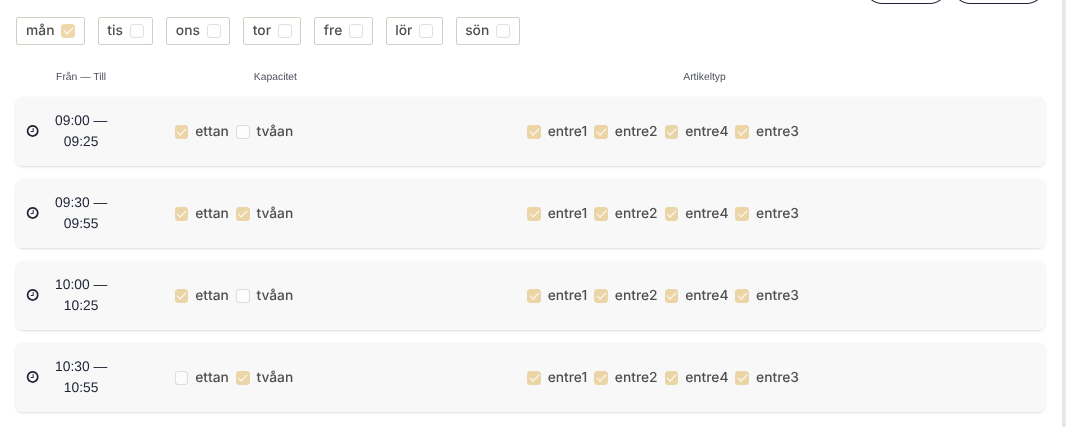The image size is (1066, 427).
Task: Enable ettan capacity for 10:30 slot
Action: (x=181, y=377)
